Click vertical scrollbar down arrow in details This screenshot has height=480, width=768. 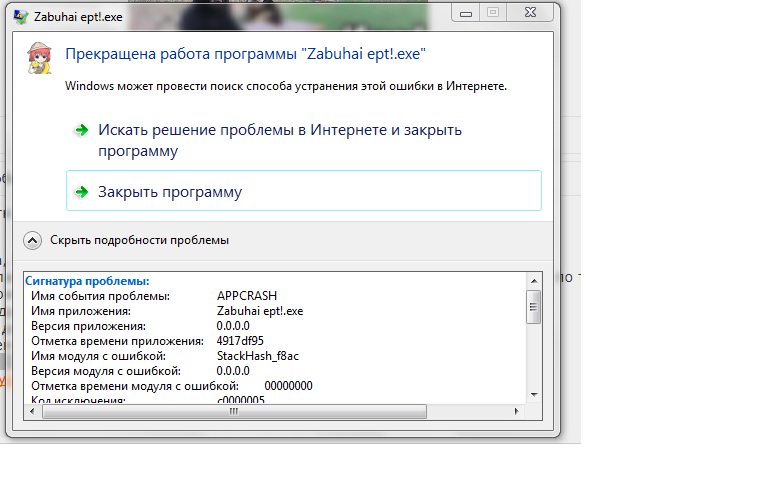click(x=534, y=395)
